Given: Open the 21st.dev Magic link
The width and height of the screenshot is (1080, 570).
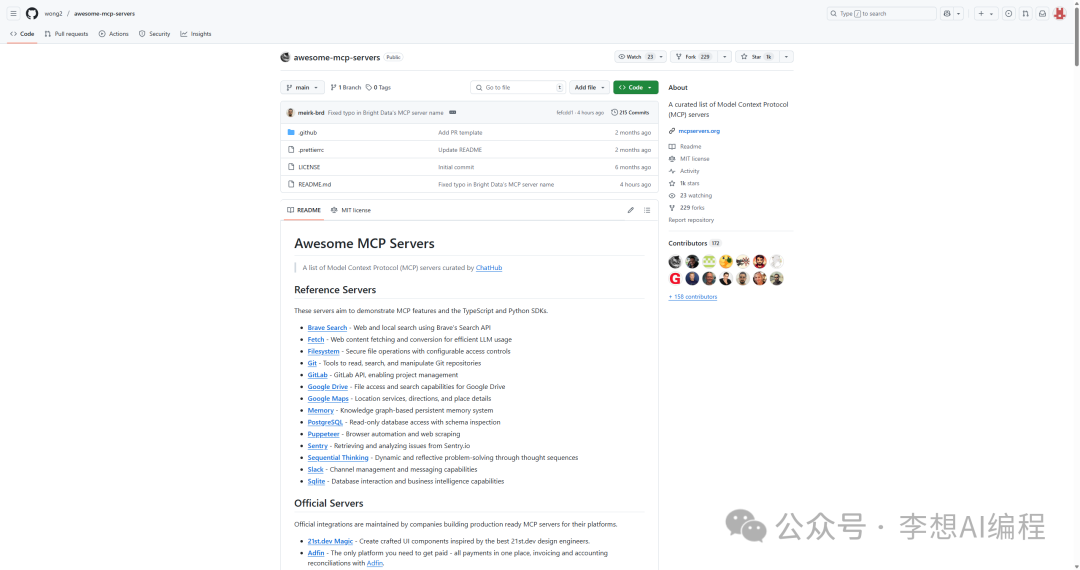Looking at the screenshot, I should [330, 541].
